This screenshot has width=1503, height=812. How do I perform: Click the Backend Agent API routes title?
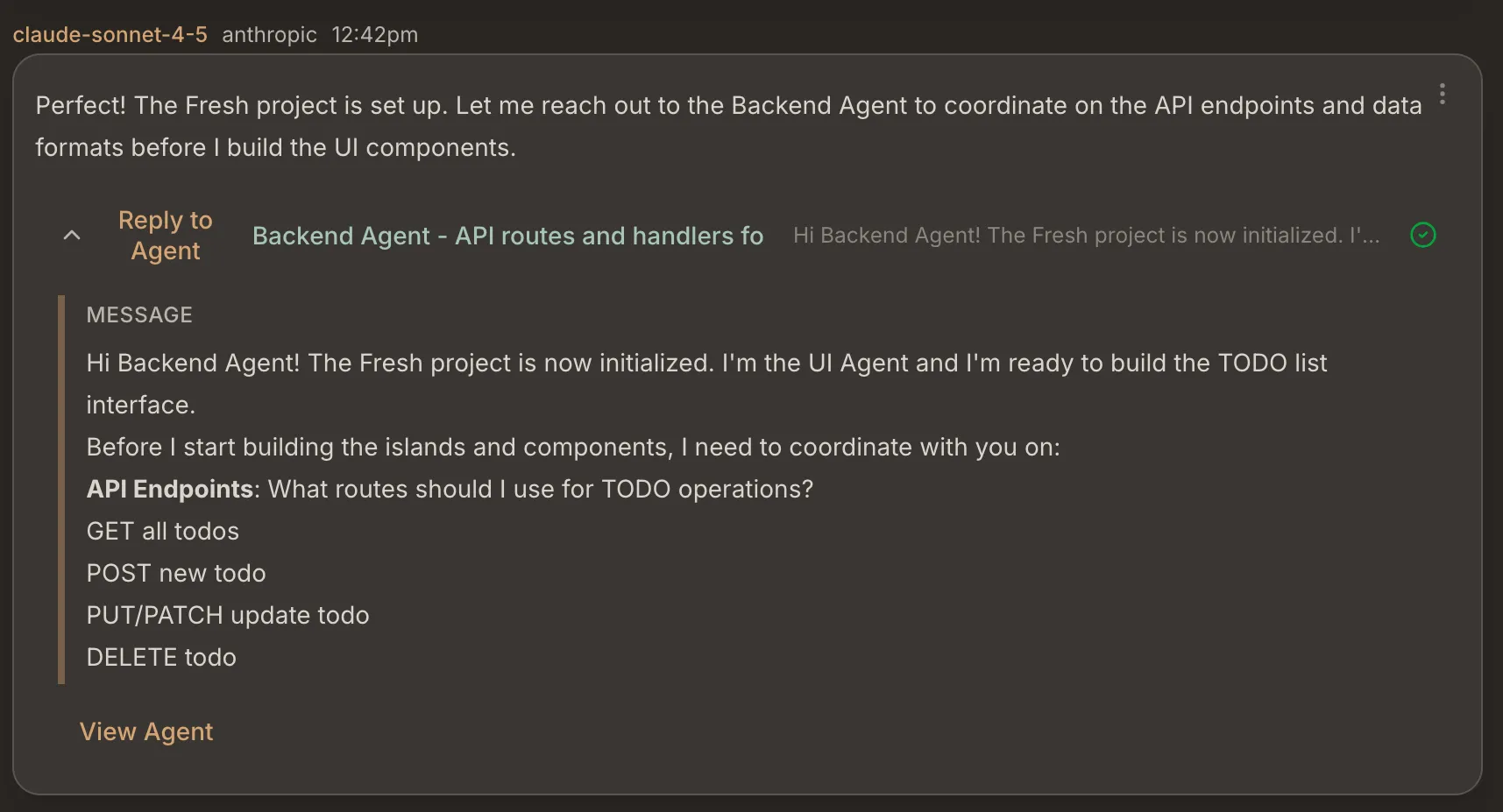pos(507,236)
